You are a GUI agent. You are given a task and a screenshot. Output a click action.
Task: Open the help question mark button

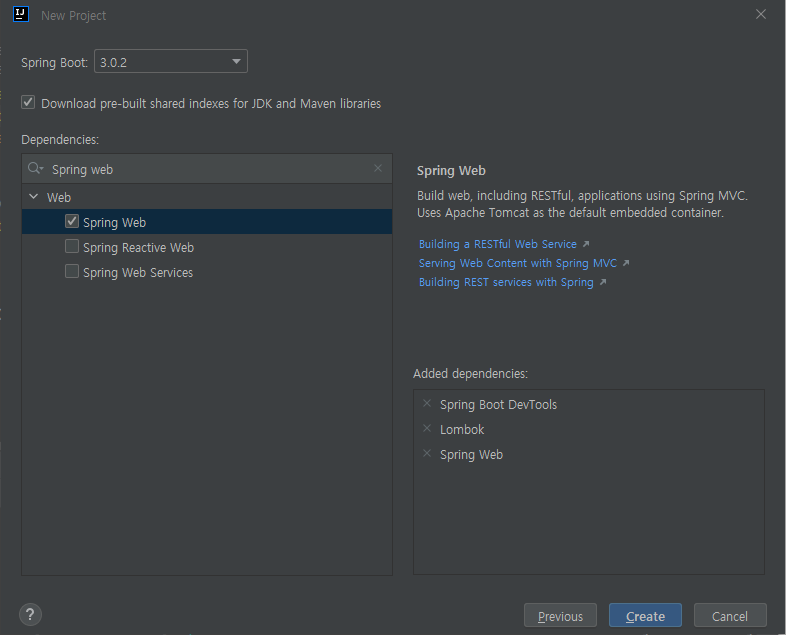tap(30, 614)
